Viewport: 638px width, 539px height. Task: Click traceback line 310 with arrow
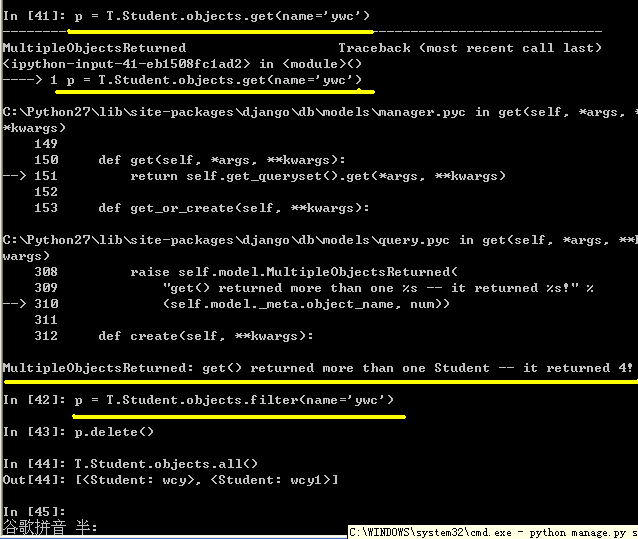(226, 304)
